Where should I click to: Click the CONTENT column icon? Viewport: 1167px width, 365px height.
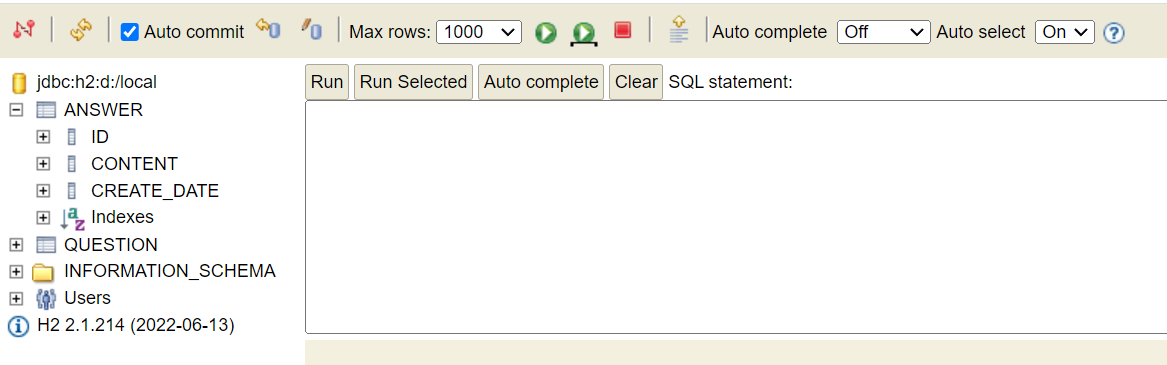click(x=71, y=164)
